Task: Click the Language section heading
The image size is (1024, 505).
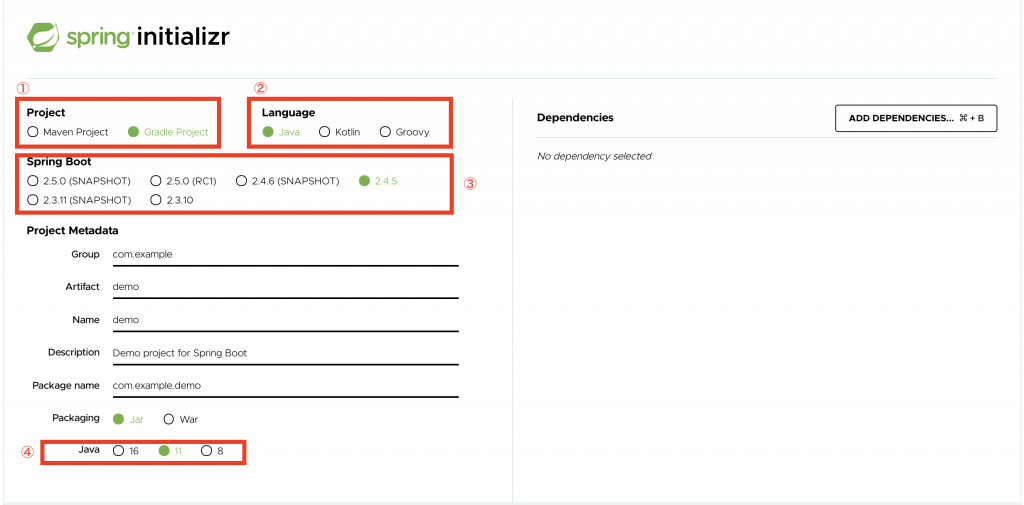Action: [289, 113]
